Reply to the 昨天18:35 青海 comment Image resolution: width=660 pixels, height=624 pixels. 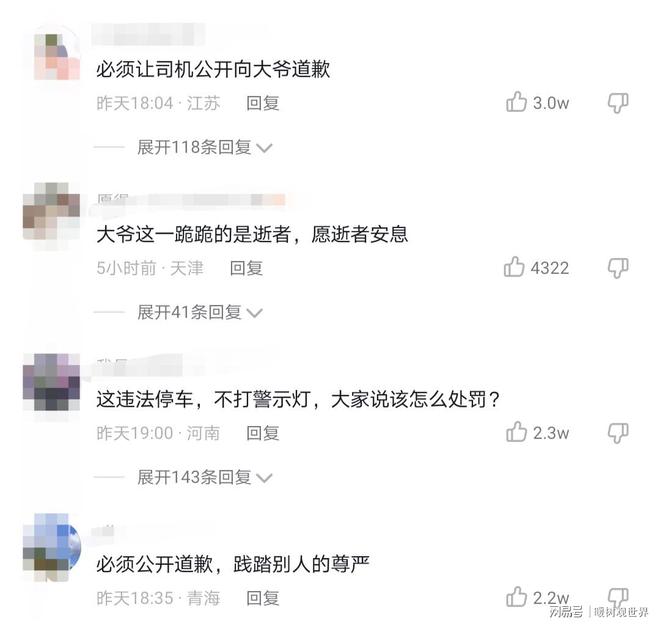(263, 598)
